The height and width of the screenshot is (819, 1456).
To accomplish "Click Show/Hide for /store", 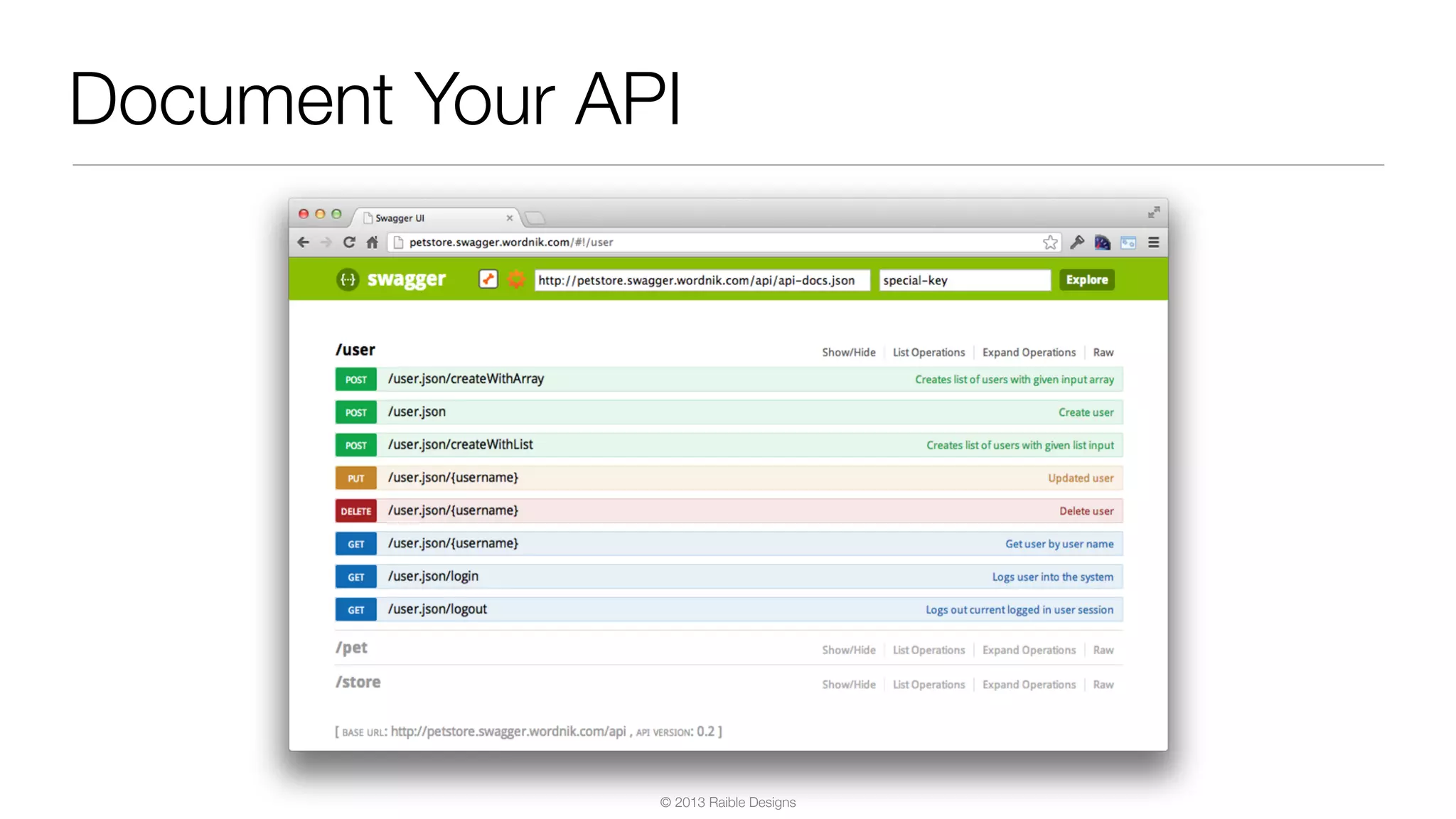I will (849, 685).
